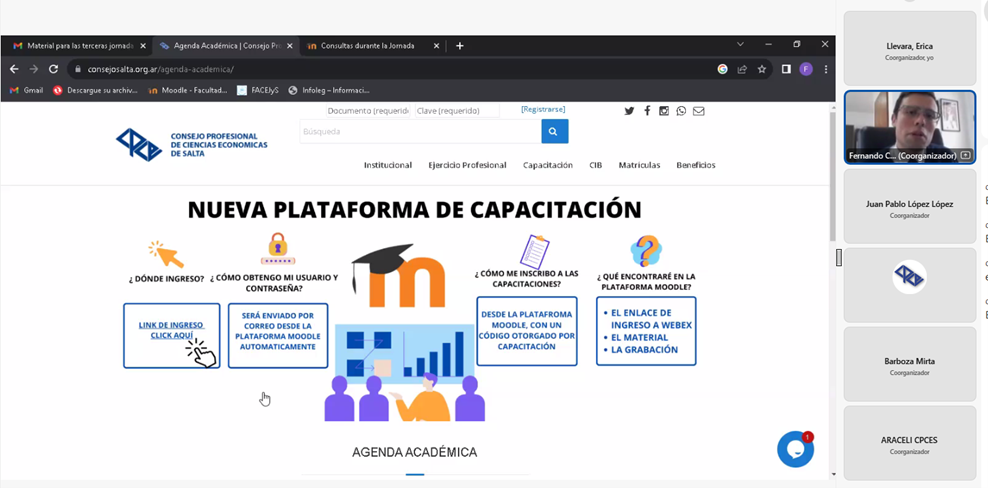
Task: Click the purple clipboard checklist icon
Action: [x=534, y=252]
